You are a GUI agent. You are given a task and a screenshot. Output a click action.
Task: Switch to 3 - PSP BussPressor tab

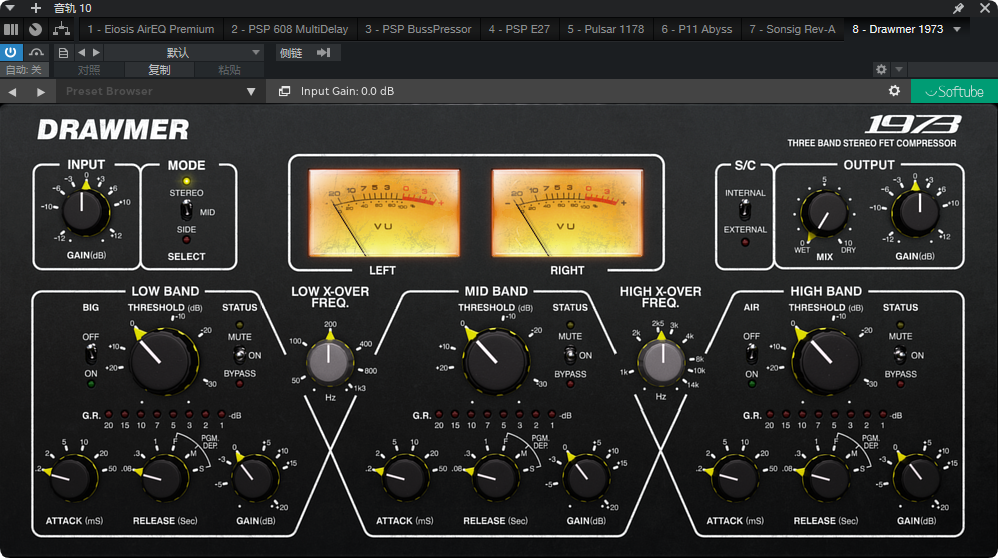point(418,29)
